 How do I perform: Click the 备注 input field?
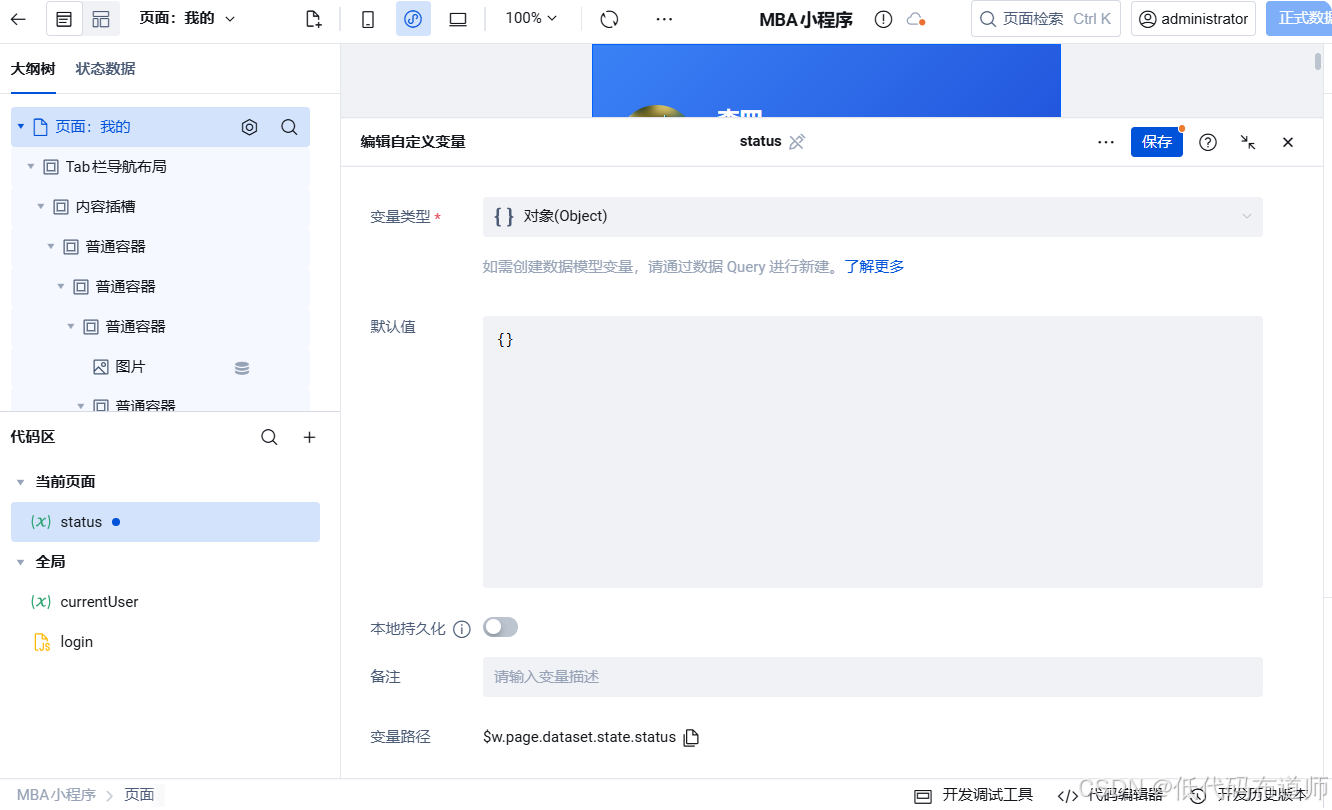pyautogui.click(x=870, y=676)
